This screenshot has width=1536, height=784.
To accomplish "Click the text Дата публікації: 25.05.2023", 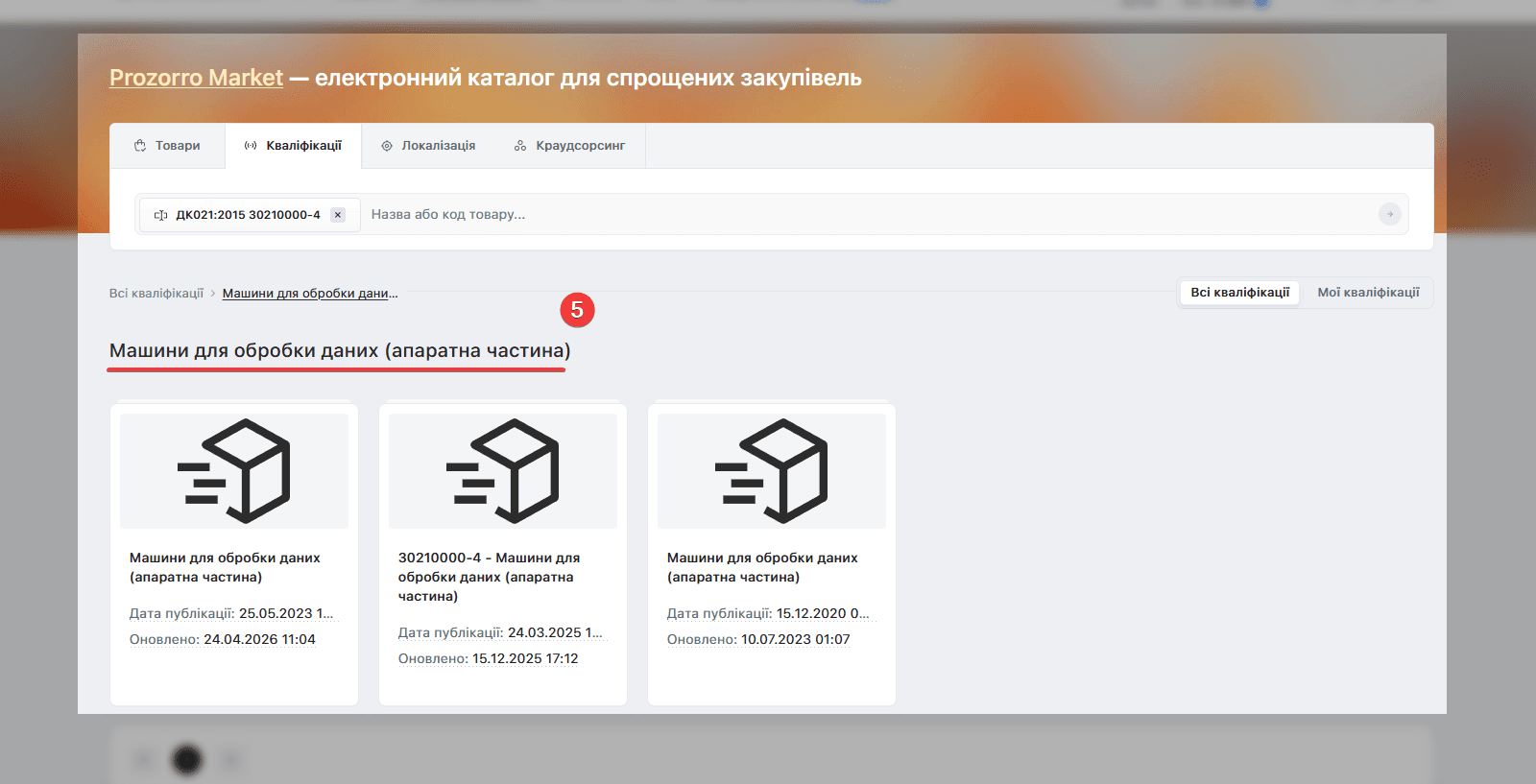I will (231, 613).
